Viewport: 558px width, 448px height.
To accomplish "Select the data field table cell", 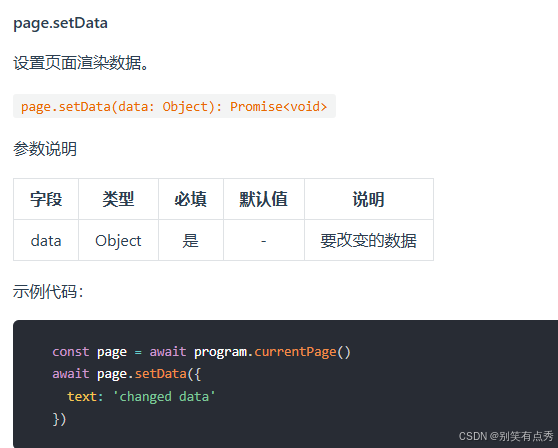I will point(46,240).
